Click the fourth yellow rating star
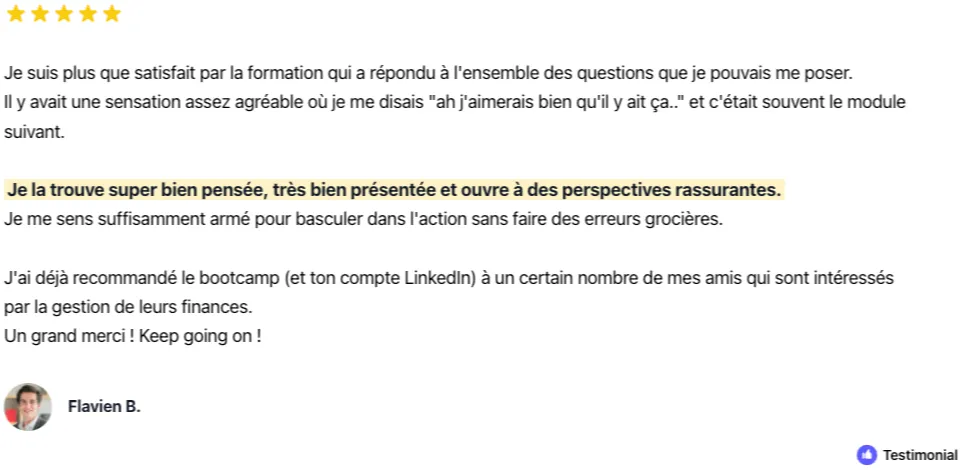Viewport: 965px width, 470px height. coord(88,14)
